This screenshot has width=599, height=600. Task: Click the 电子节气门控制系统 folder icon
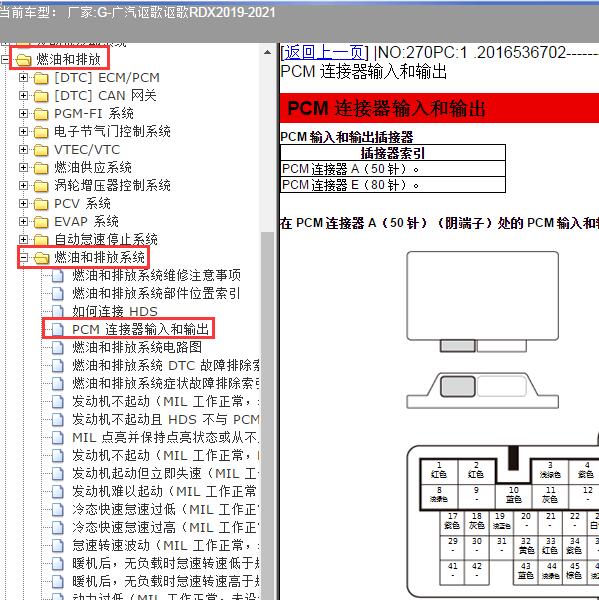tap(41, 132)
